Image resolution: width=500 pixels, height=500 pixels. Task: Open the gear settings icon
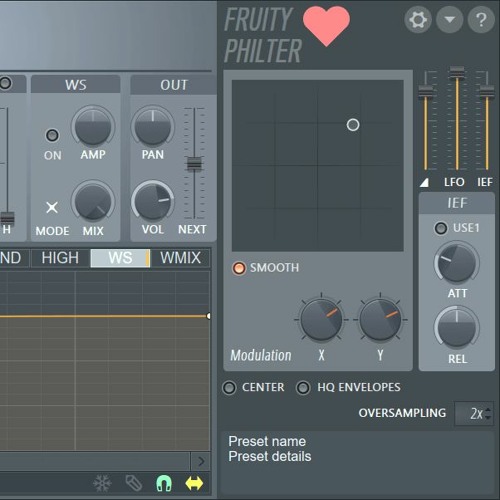pyautogui.click(x=418, y=19)
